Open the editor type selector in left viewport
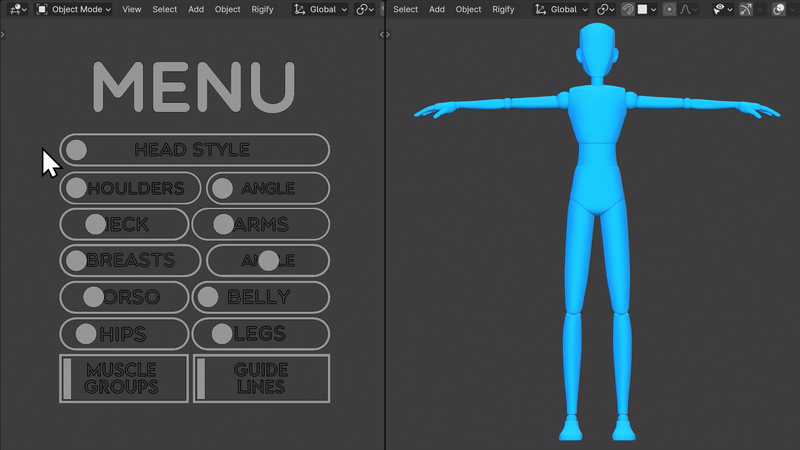800x450 pixels. [18, 9]
